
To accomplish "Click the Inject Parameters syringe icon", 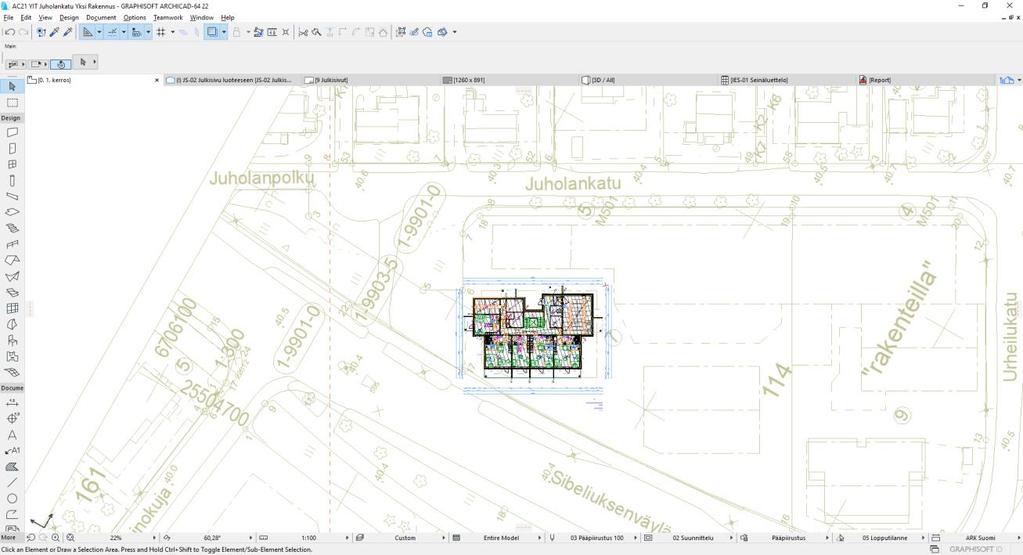I will click(x=68, y=32).
